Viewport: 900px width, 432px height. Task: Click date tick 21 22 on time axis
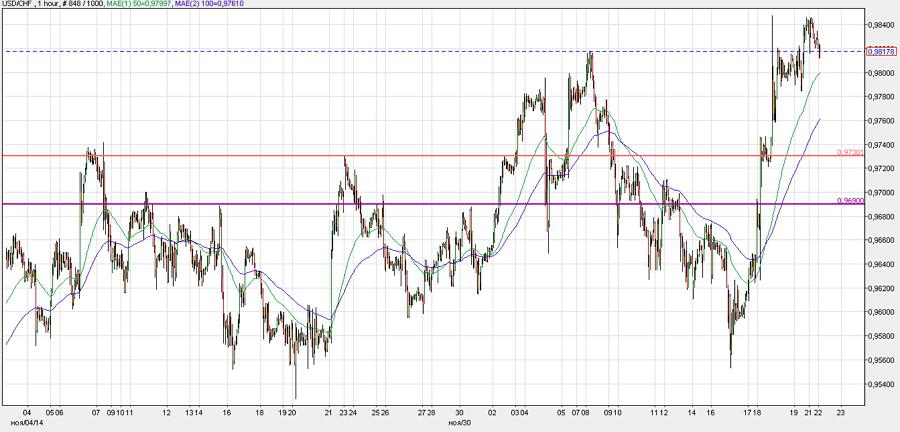(x=813, y=412)
